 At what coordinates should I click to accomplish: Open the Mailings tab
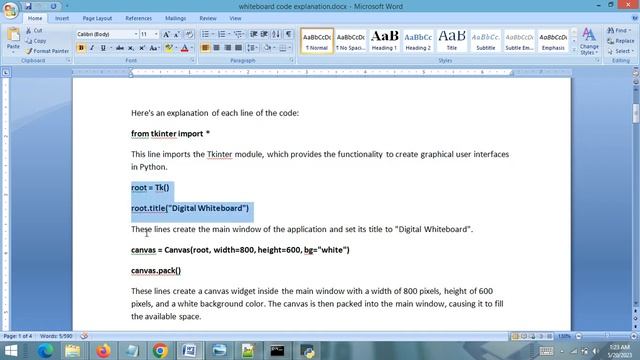[176, 18]
